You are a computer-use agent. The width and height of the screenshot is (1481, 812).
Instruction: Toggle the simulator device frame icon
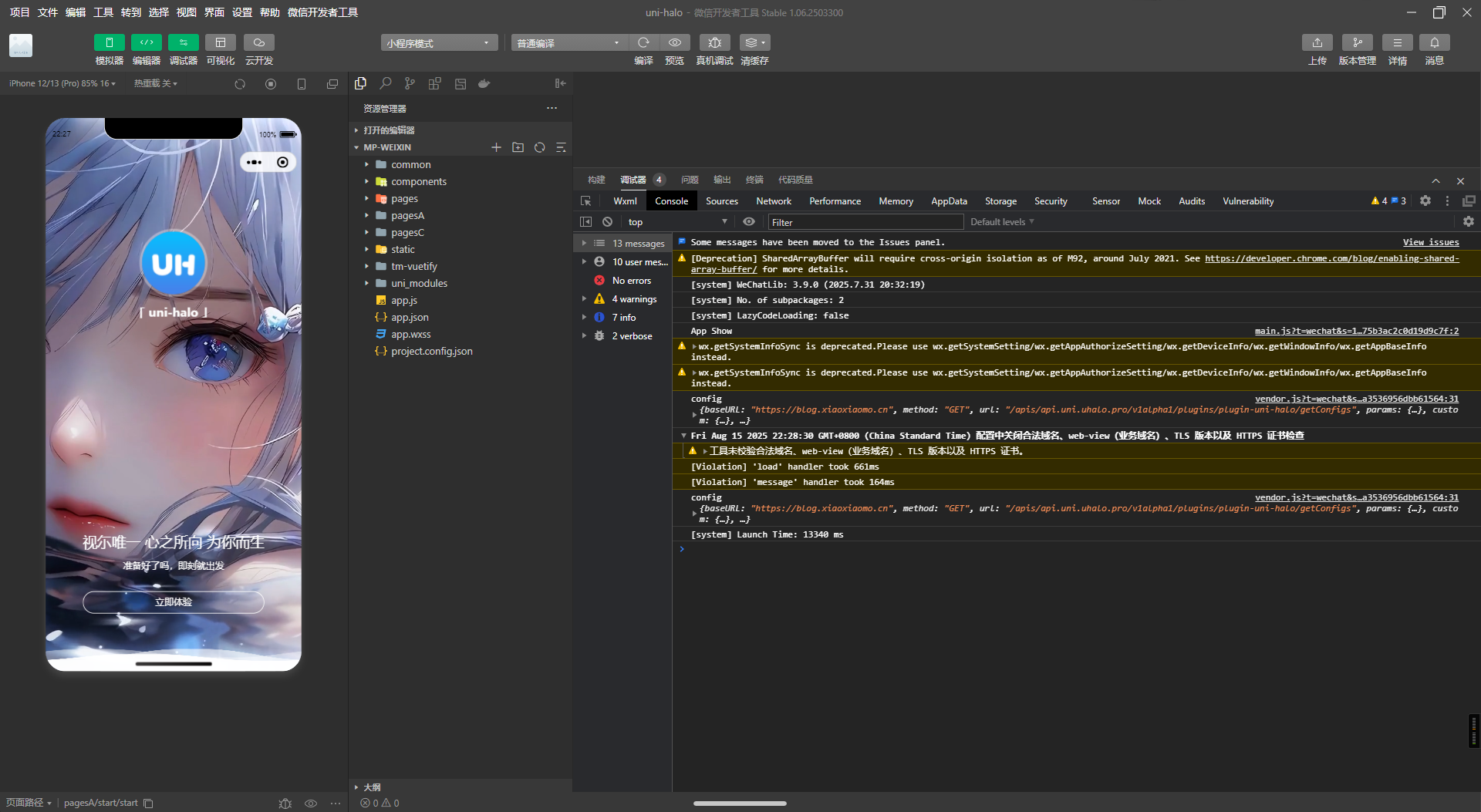[x=302, y=84]
